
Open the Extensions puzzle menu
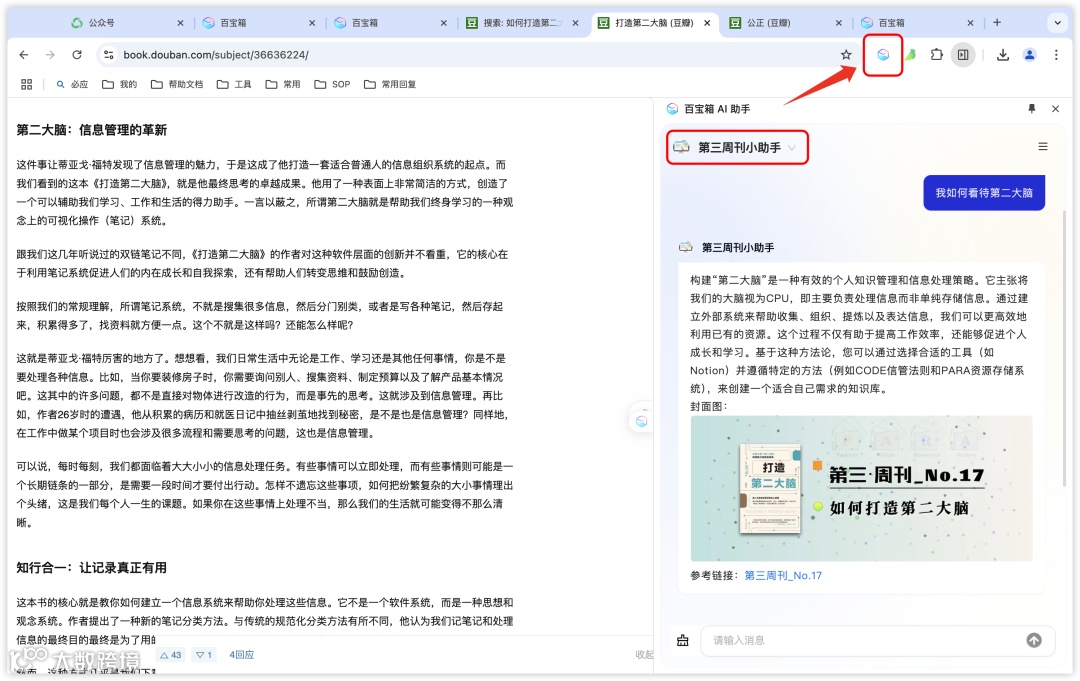click(x=937, y=54)
